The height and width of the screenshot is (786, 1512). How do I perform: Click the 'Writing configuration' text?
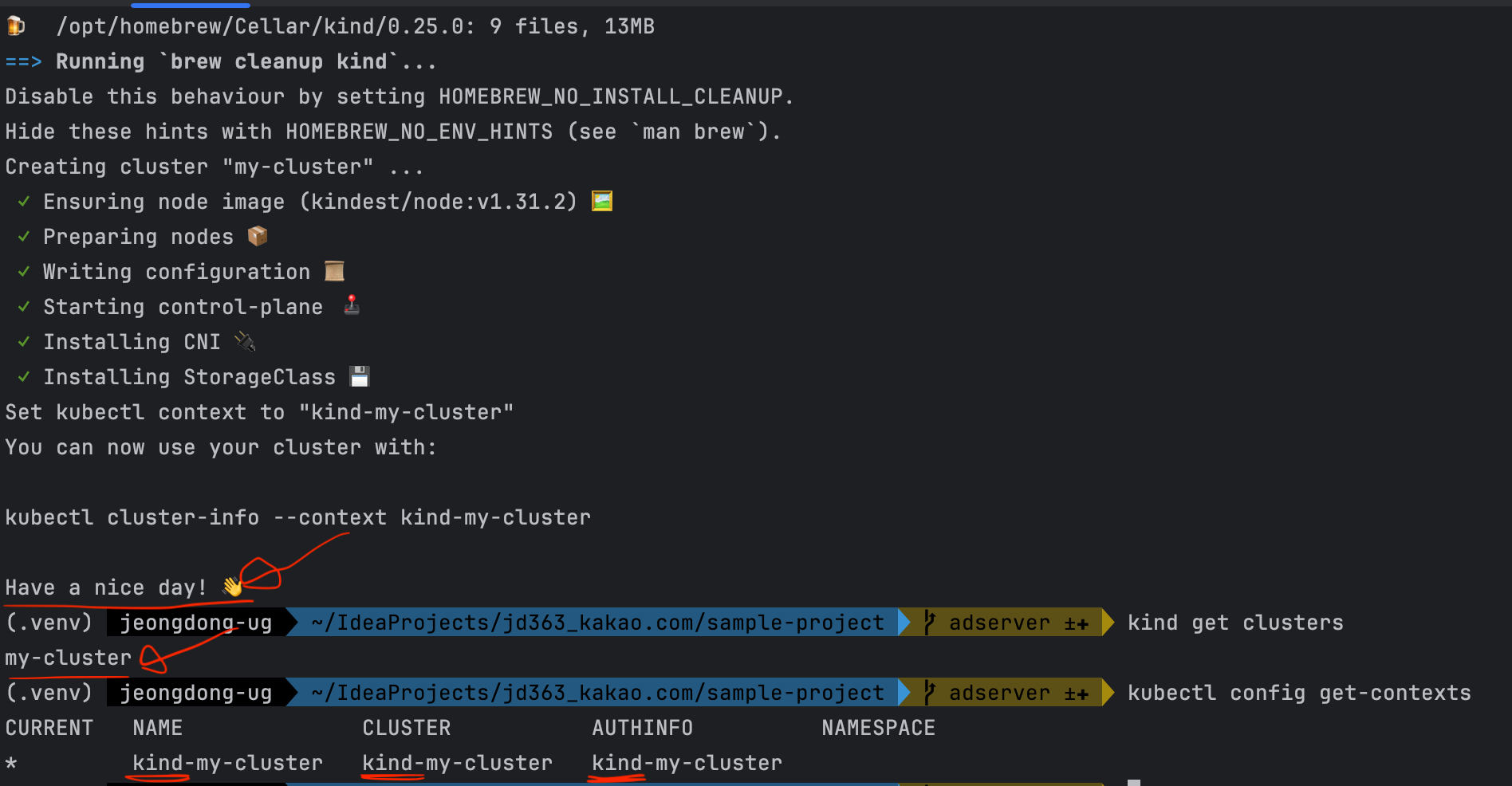[177, 272]
